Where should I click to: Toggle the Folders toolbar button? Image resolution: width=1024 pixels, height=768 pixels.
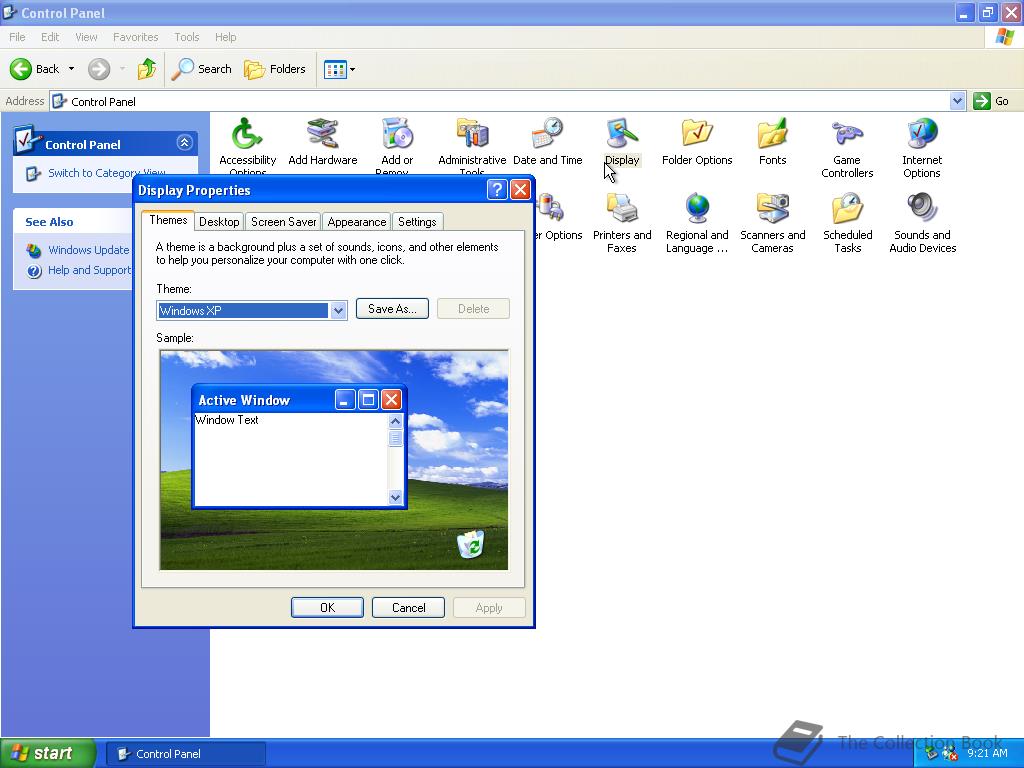pos(274,69)
